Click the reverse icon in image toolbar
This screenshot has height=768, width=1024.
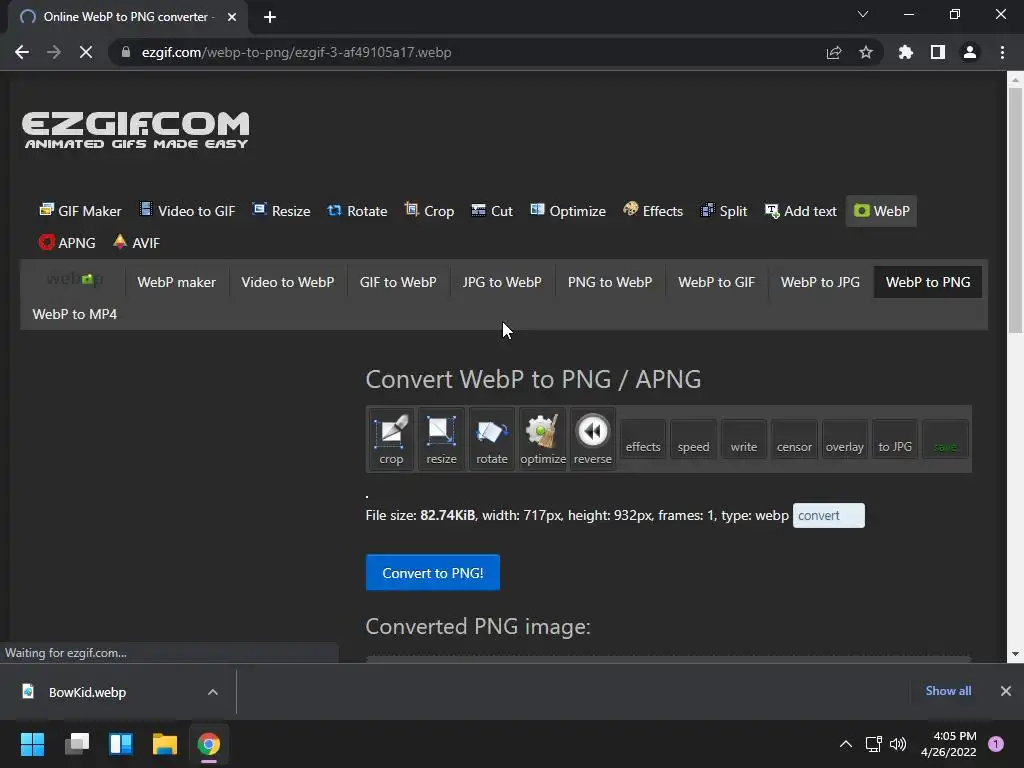click(592, 440)
